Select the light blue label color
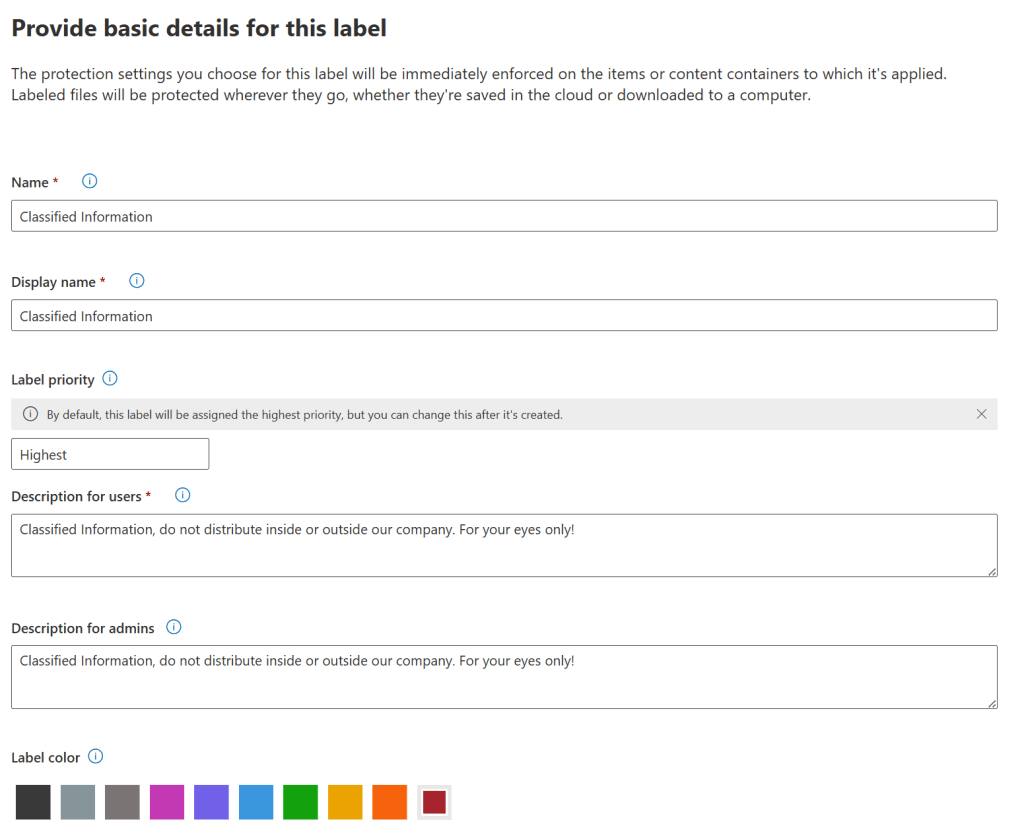The image size is (1024, 837). tap(256, 801)
